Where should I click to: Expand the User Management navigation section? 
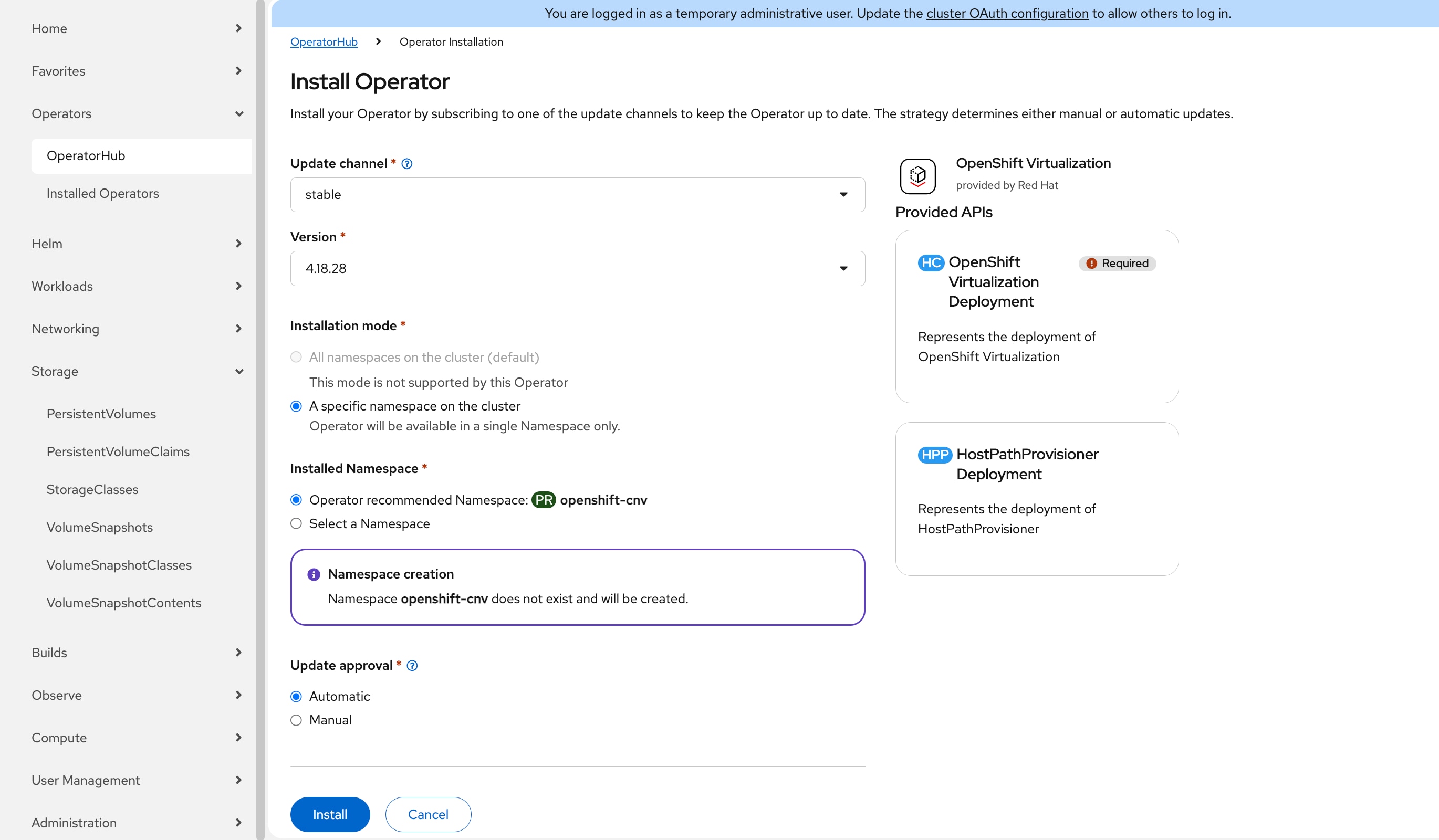tap(137, 780)
